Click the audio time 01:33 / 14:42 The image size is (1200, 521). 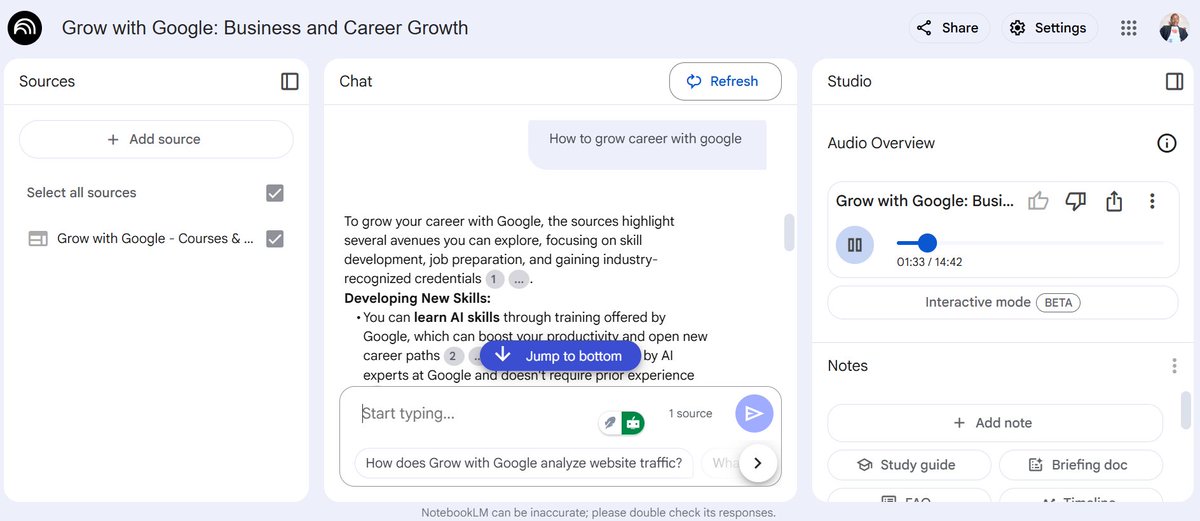tap(929, 262)
